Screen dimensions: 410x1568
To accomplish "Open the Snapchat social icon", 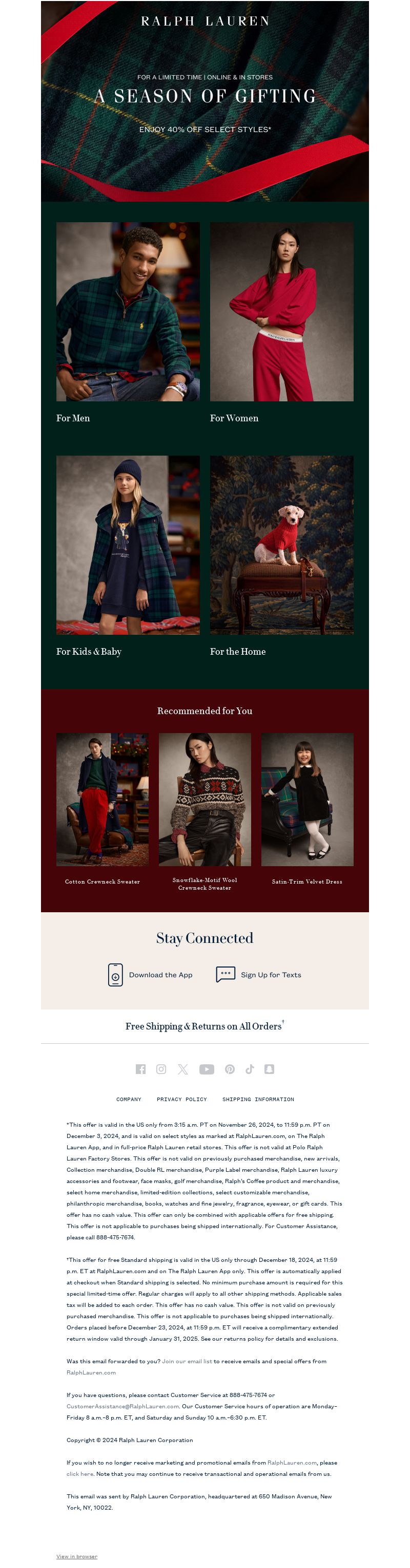I will (x=269, y=1069).
